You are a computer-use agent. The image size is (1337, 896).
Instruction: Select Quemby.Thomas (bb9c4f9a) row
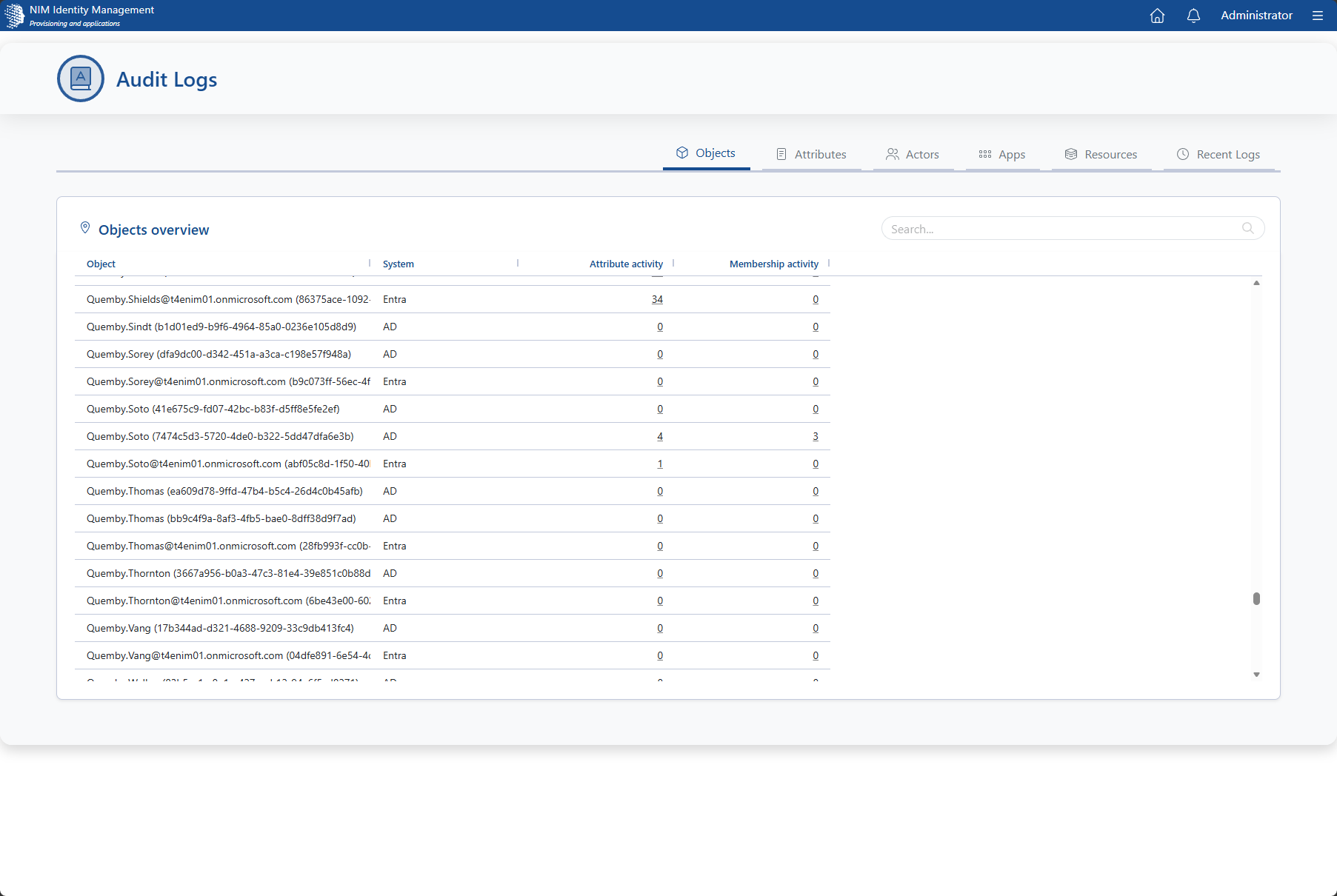tap(453, 518)
